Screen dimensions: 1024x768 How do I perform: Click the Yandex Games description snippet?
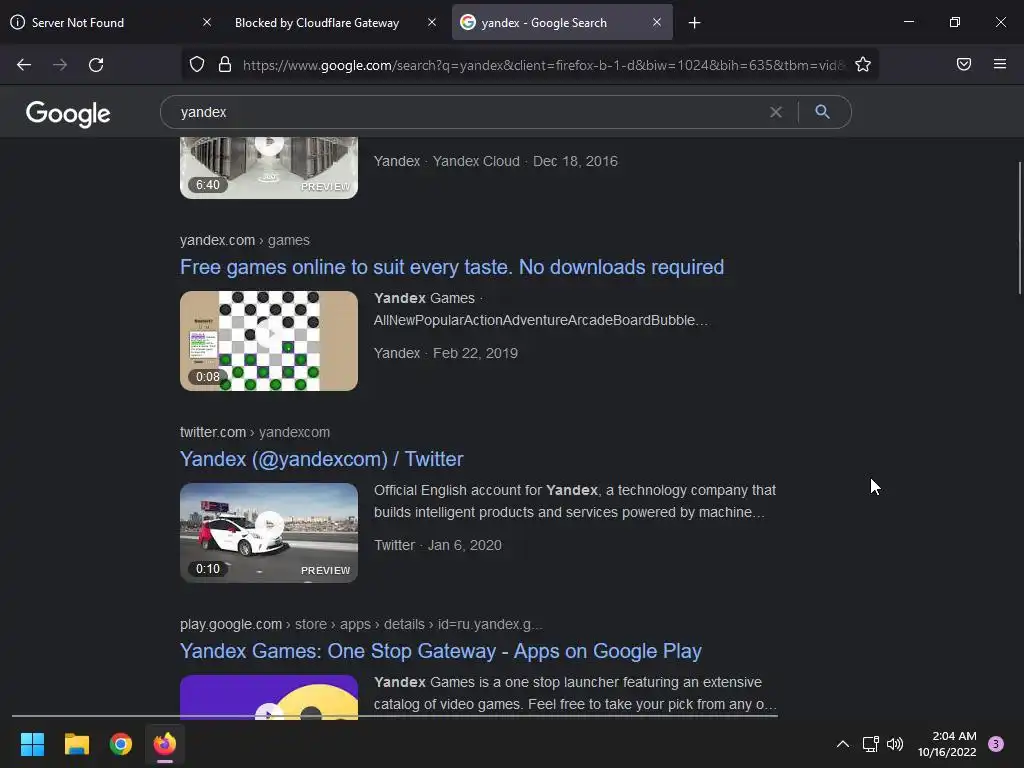click(575, 693)
